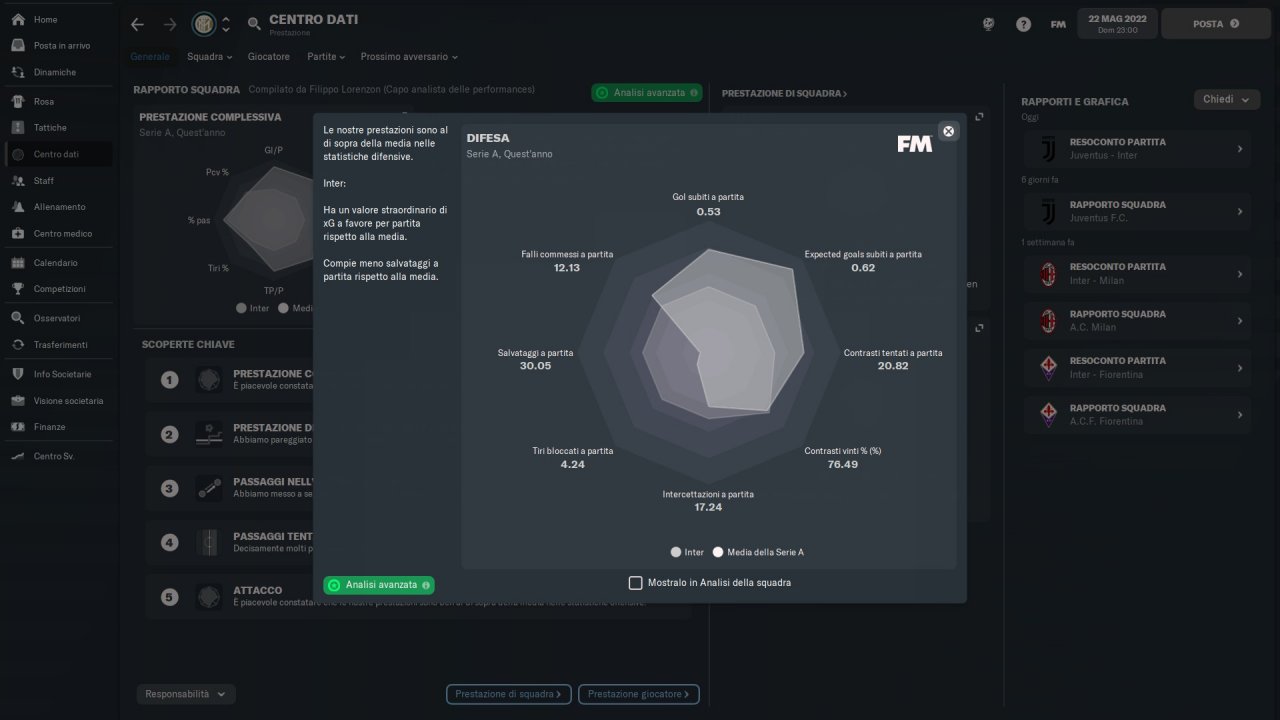Click Contrasti vinti % value 76.49
This screenshot has height=720, width=1280.
tap(843, 465)
